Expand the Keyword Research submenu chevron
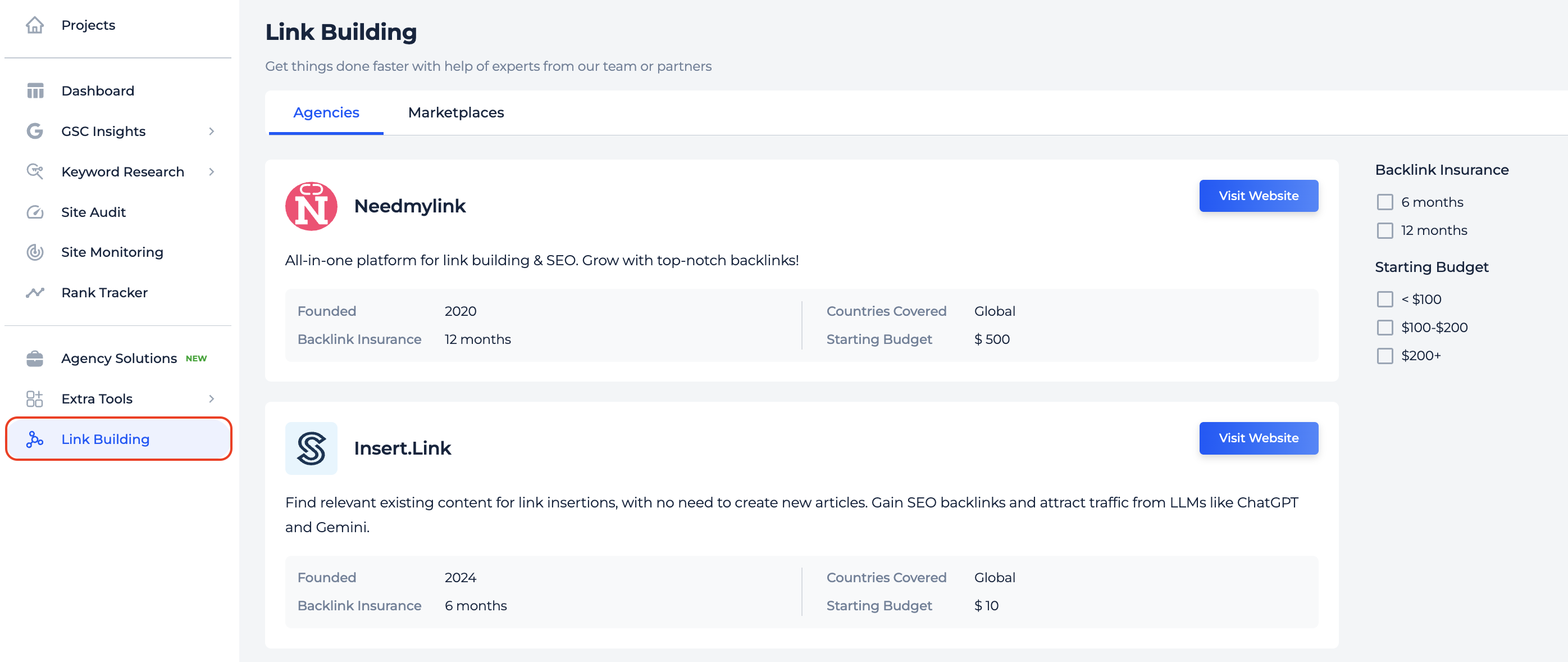This screenshot has width=1568, height=662. click(x=211, y=172)
